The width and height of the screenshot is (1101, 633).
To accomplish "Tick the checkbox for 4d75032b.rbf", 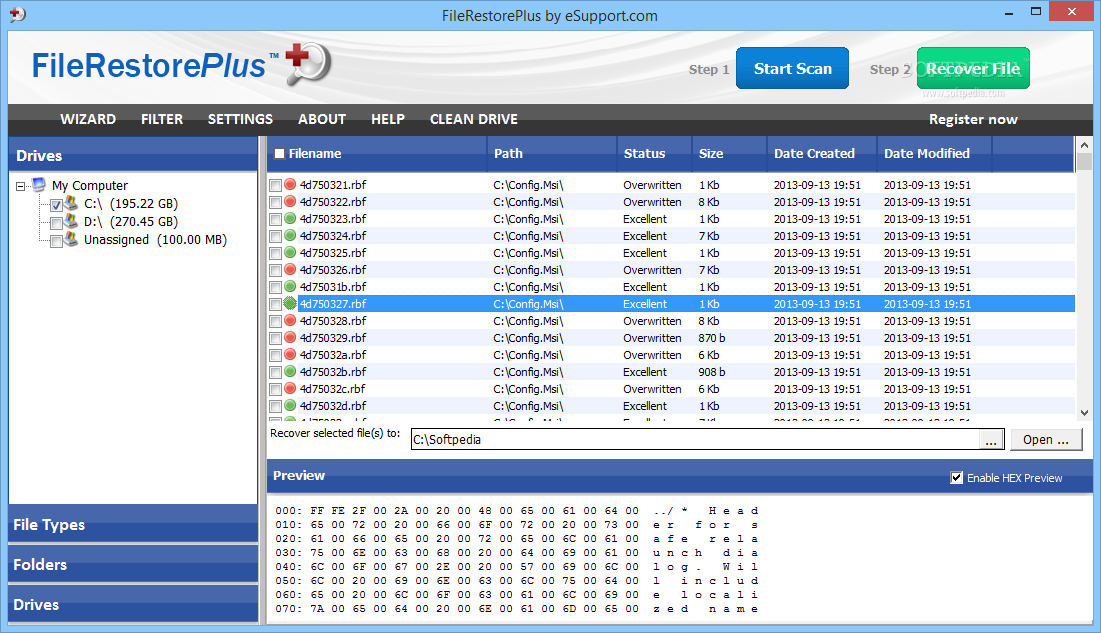I will click(x=275, y=372).
